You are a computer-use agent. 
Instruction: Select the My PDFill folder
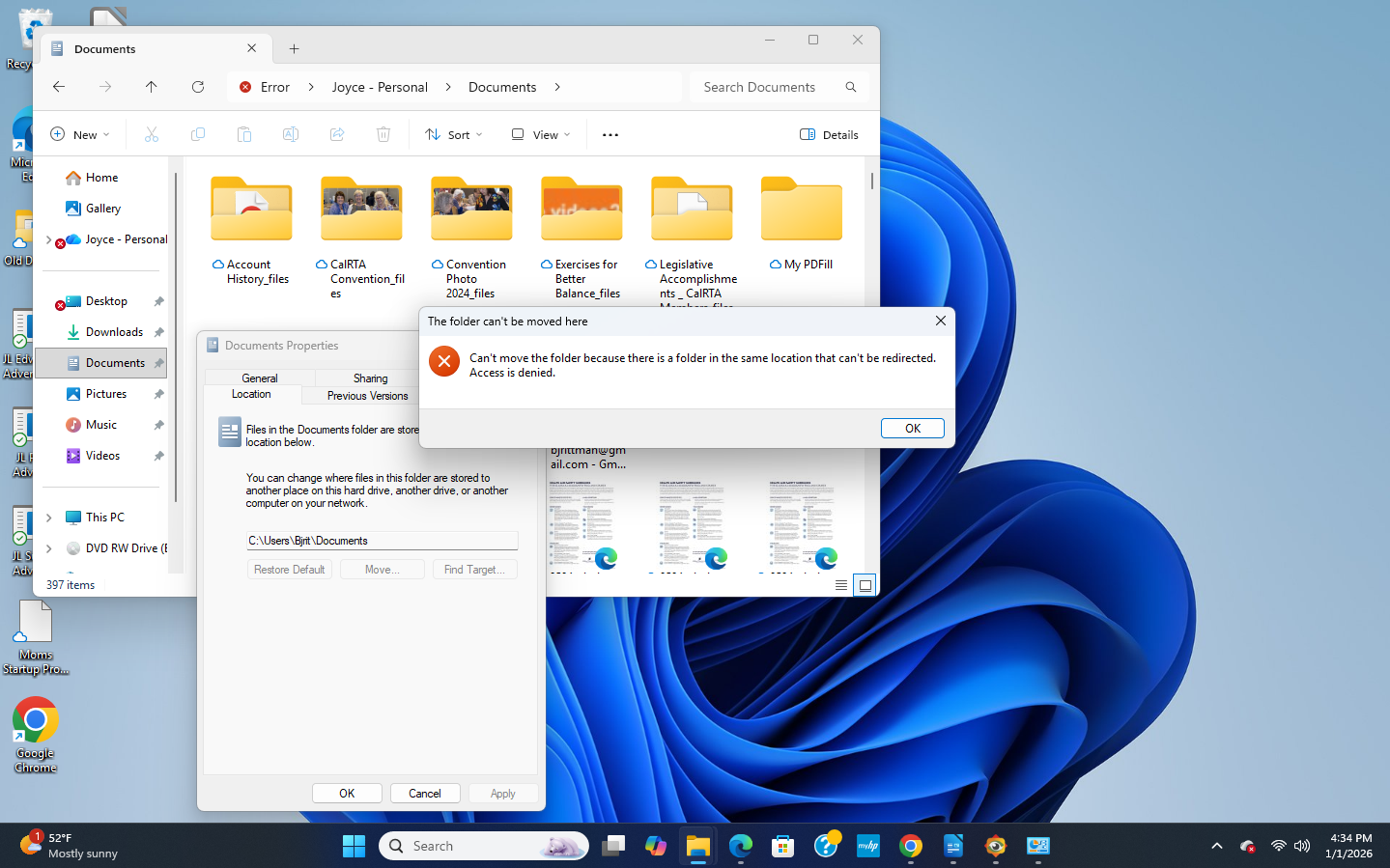(802, 224)
